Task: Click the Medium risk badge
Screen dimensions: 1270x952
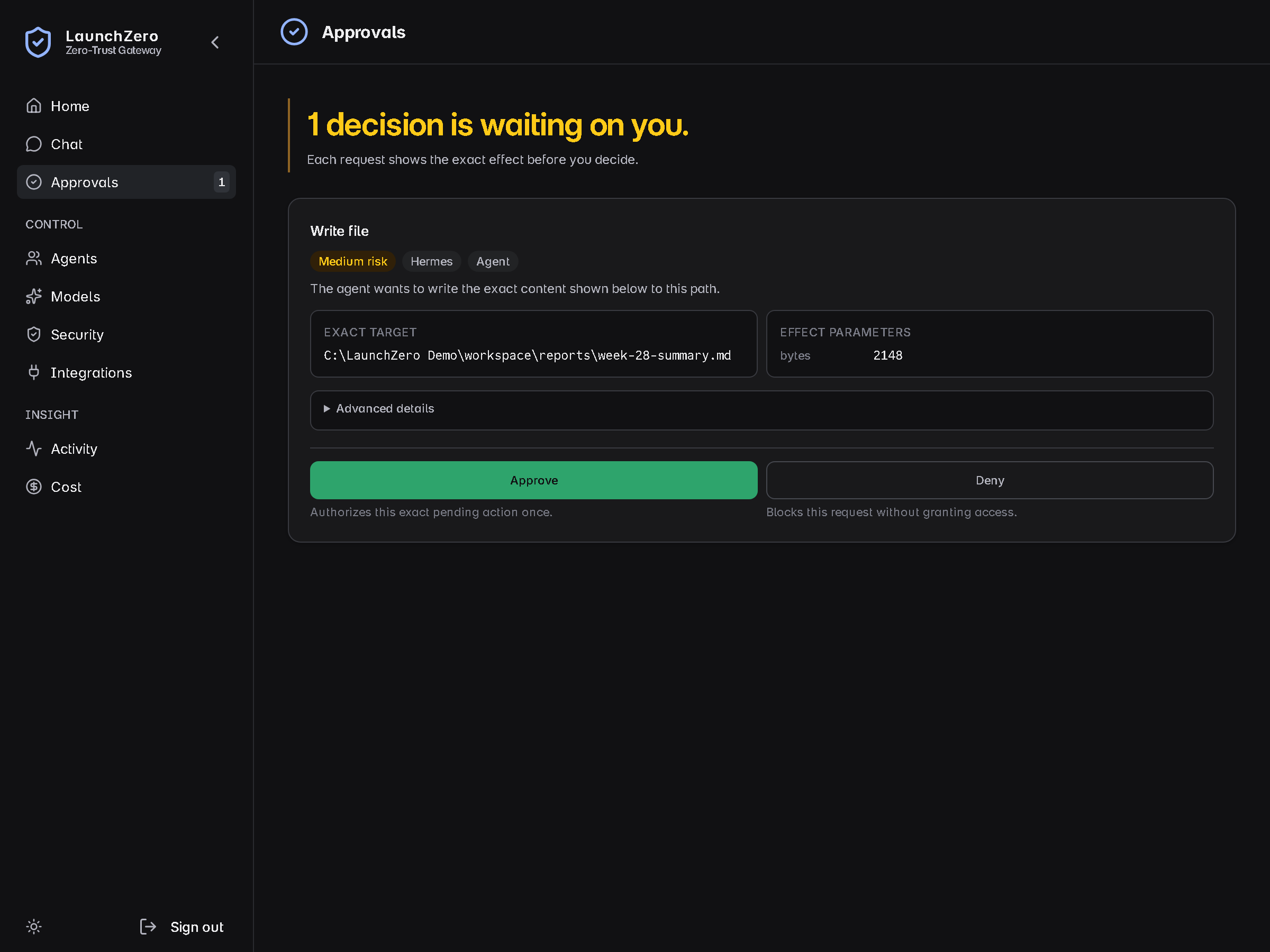Action: coord(353,261)
